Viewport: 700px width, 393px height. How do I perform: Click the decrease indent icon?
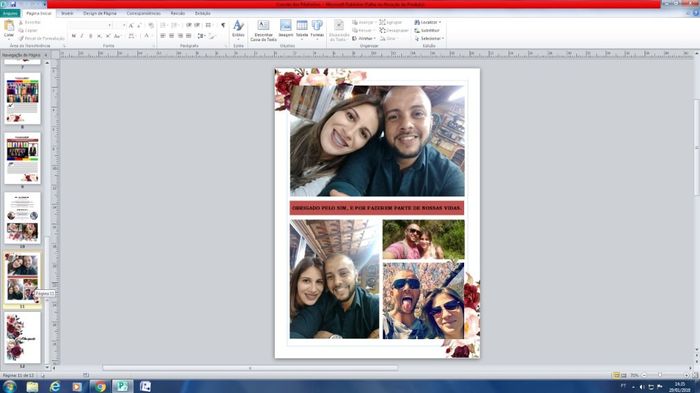point(189,25)
